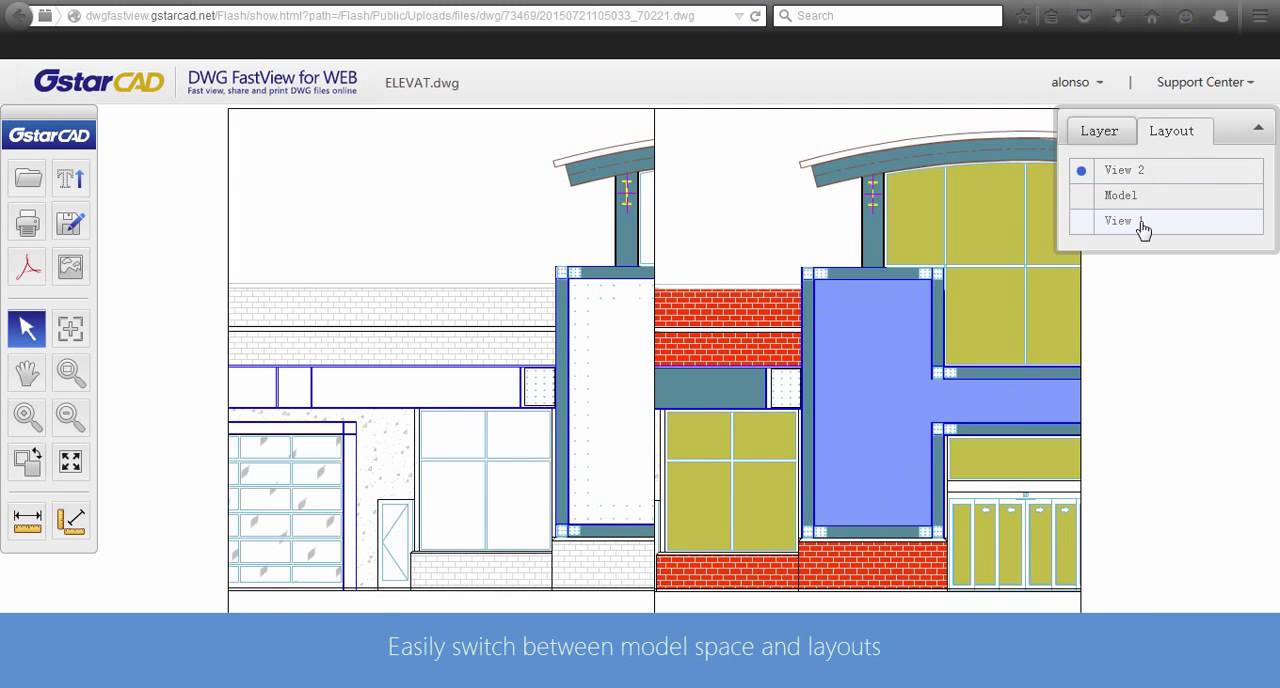This screenshot has height=688, width=1280.
Task: Select the arrow pointer tool
Action: (x=28, y=329)
